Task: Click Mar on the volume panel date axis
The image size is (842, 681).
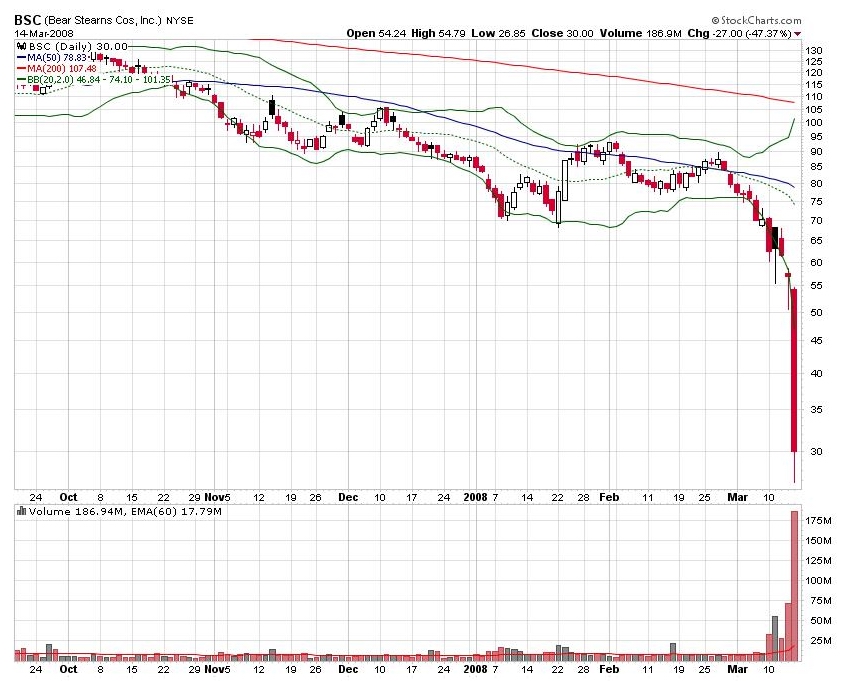Action: (737, 669)
